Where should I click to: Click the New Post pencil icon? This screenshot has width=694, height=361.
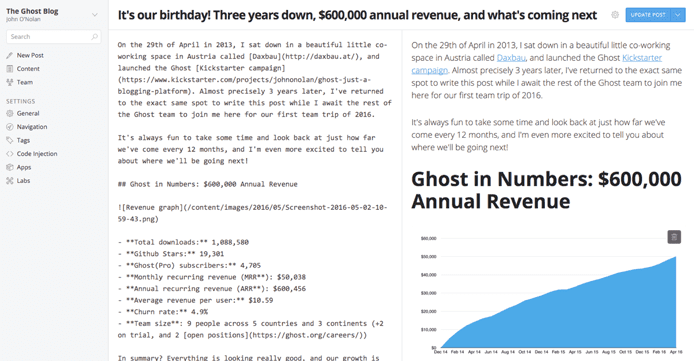point(10,55)
